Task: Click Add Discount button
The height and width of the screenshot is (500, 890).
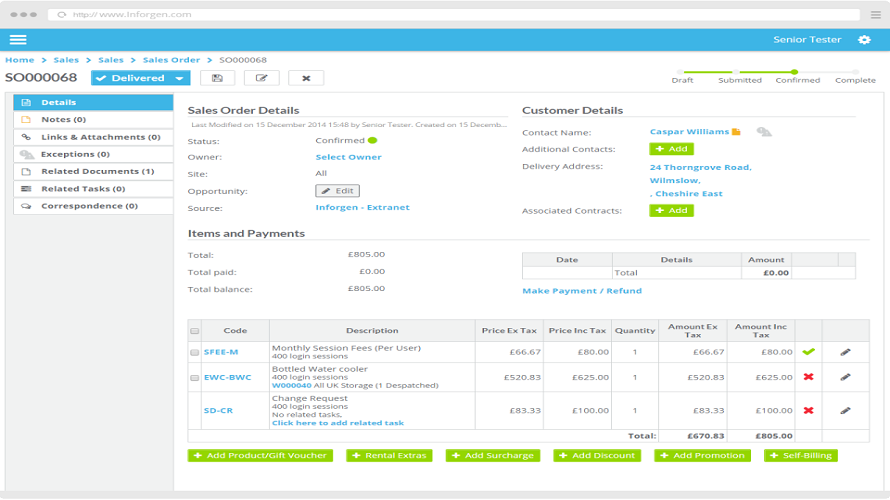Action: click(x=597, y=456)
